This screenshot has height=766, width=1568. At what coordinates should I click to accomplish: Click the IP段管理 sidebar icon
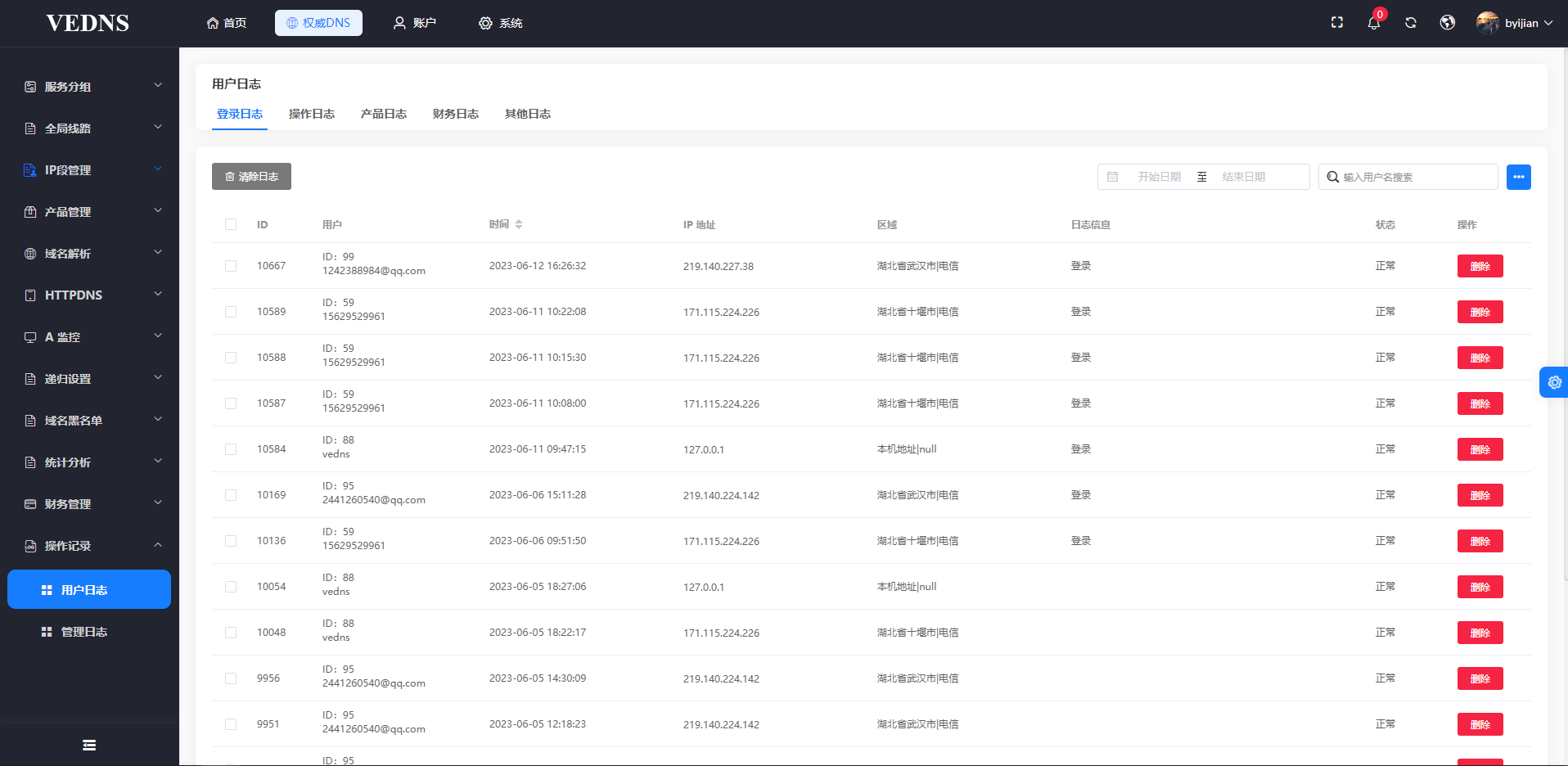(x=30, y=170)
